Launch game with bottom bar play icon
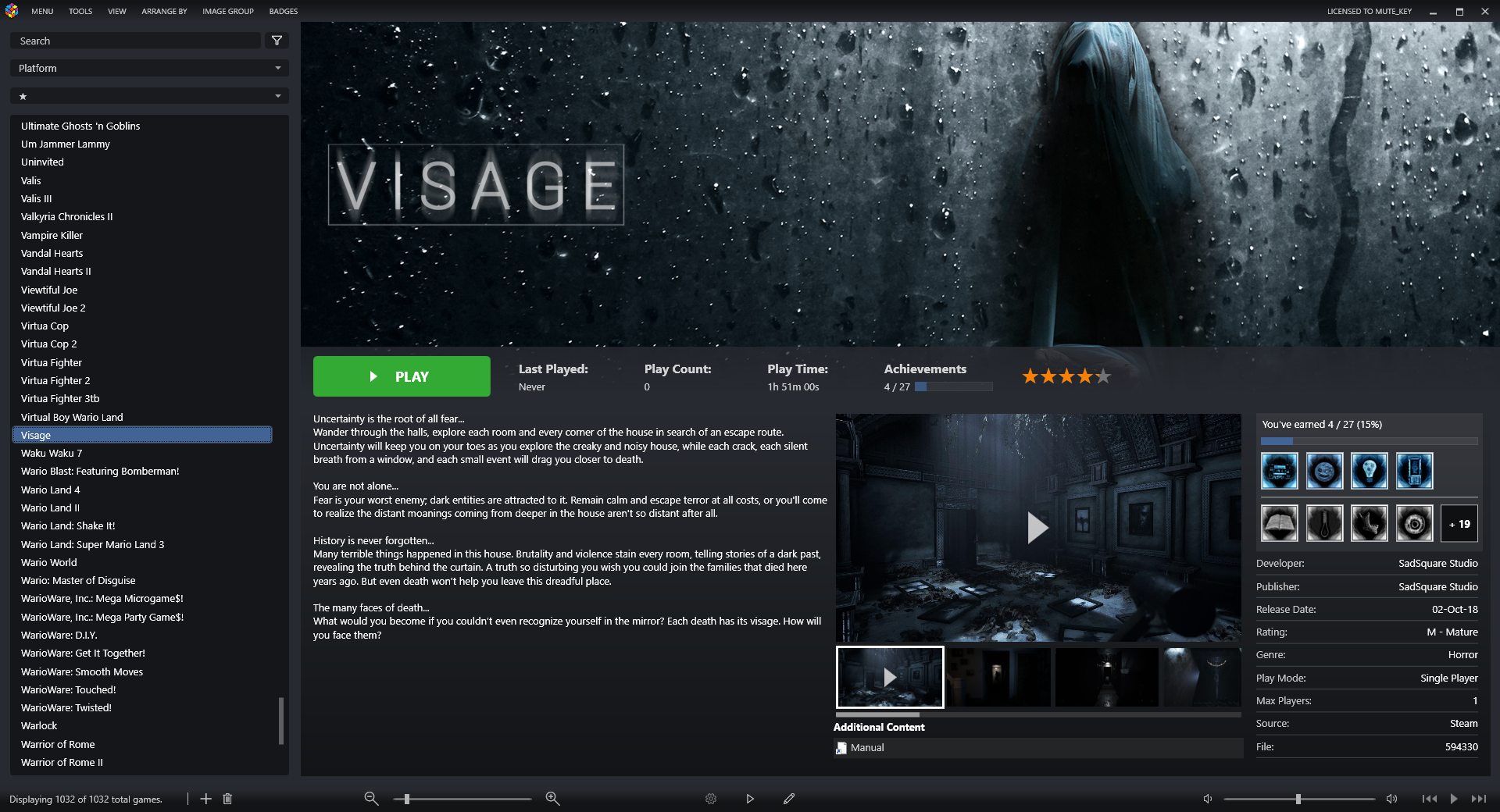 pos(750,799)
